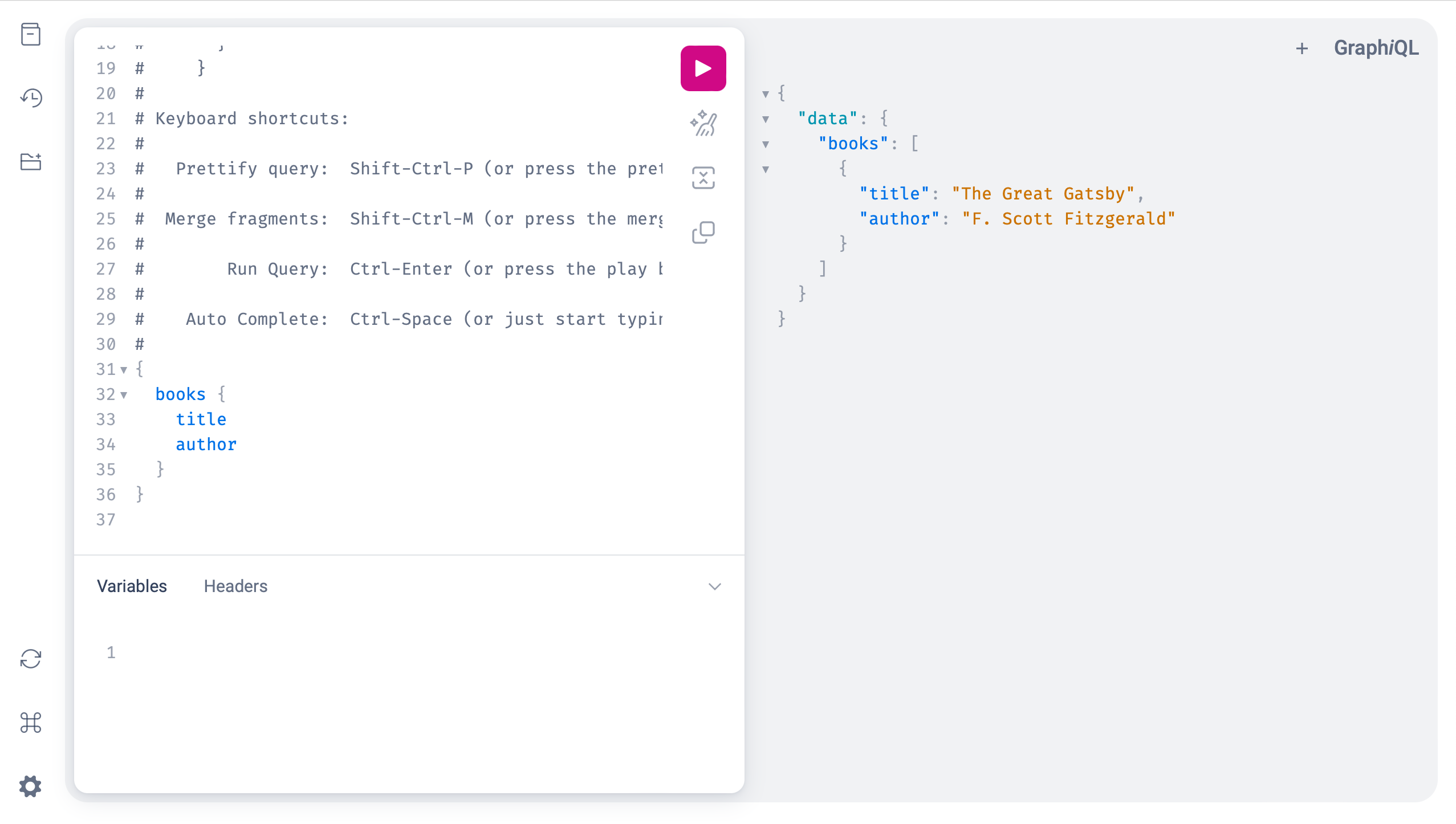Prettify the query with broom icon
The width and height of the screenshot is (1456, 824).
pos(703,123)
